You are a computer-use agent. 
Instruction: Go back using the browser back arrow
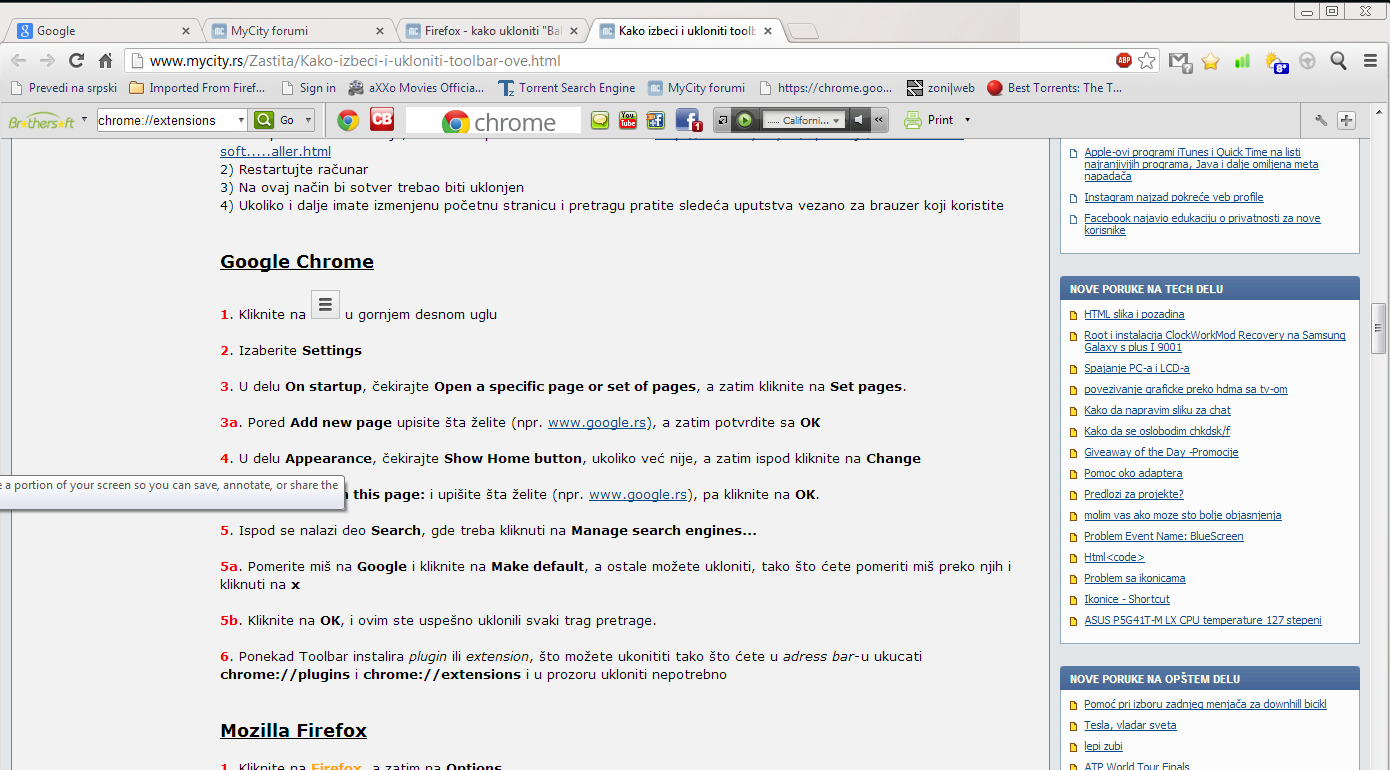tap(19, 61)
